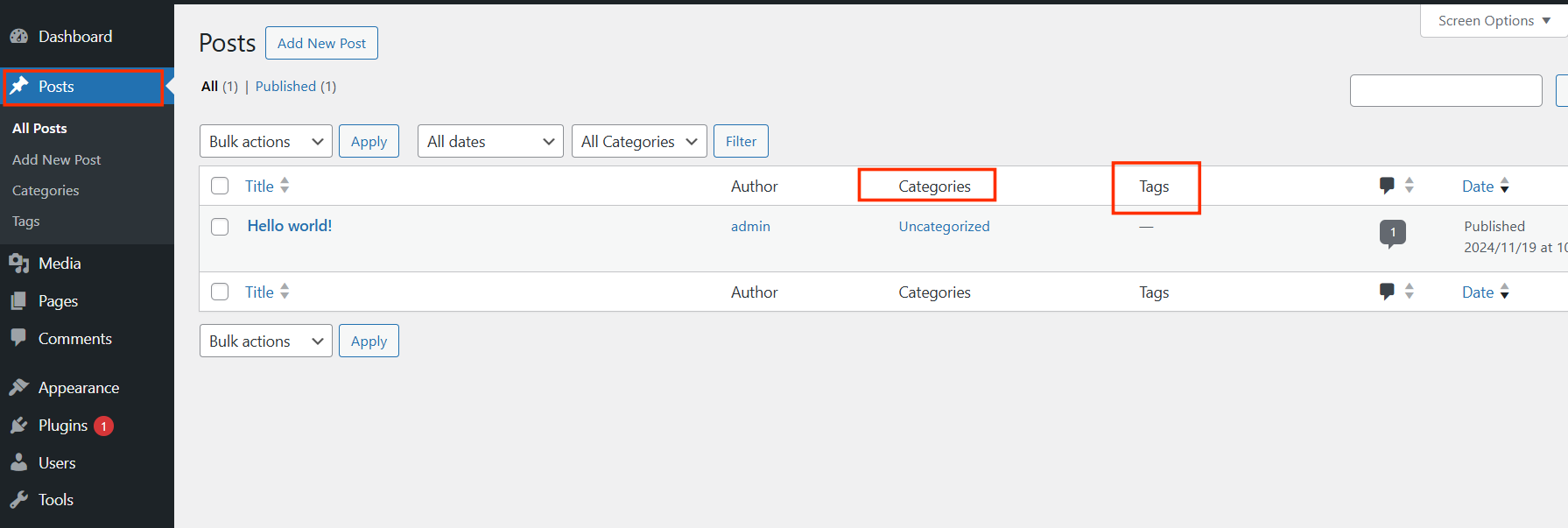Click the Users person icon
Screen dimensions: 1568x528
(x=18, y=463)
